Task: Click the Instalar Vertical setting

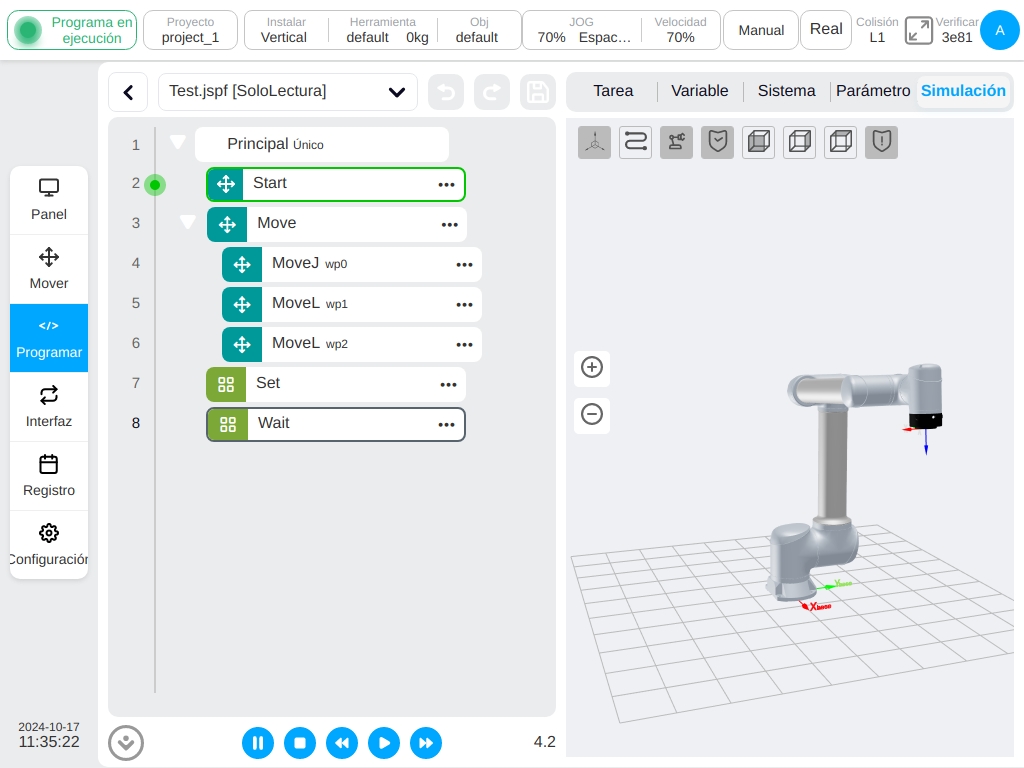Action: click(284, 30)
